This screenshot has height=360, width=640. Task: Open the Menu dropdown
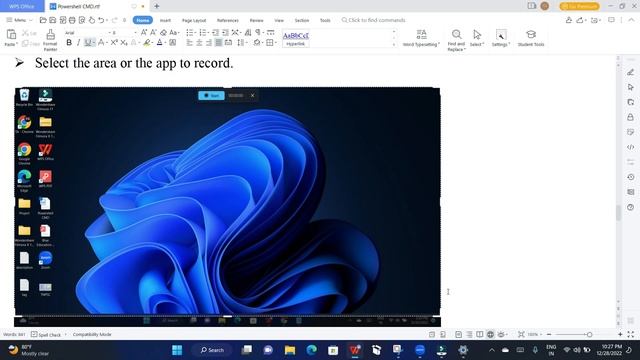[x=19, y=20]
